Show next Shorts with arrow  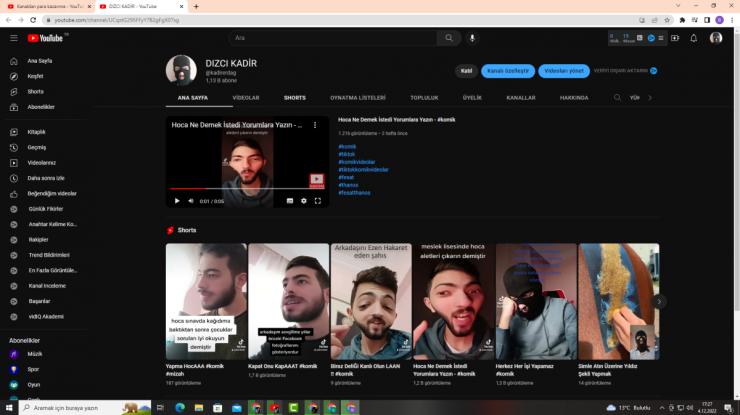(x=659, y=301)
